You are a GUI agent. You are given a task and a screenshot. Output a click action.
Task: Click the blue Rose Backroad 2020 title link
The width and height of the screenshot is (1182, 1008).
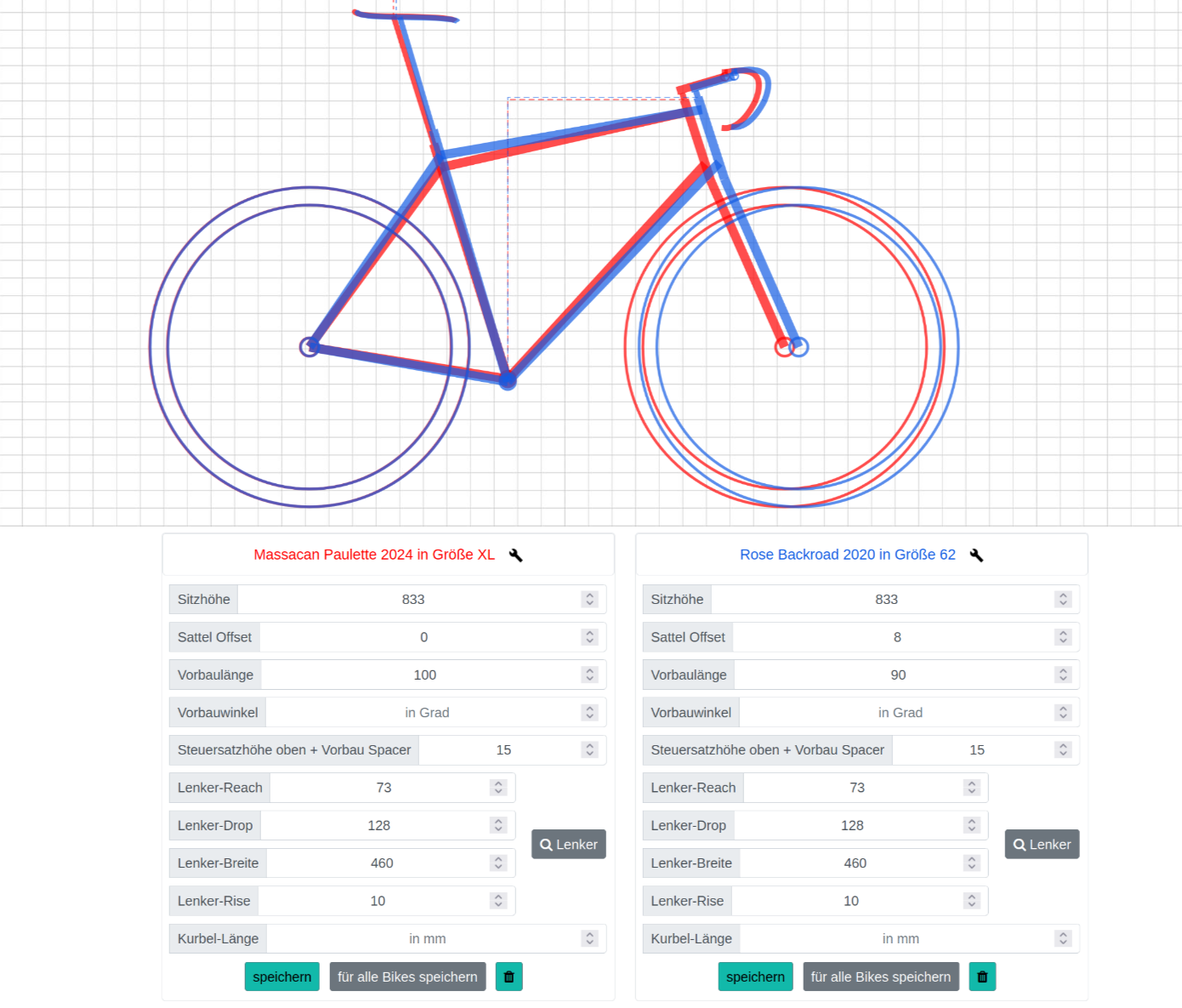847,555
